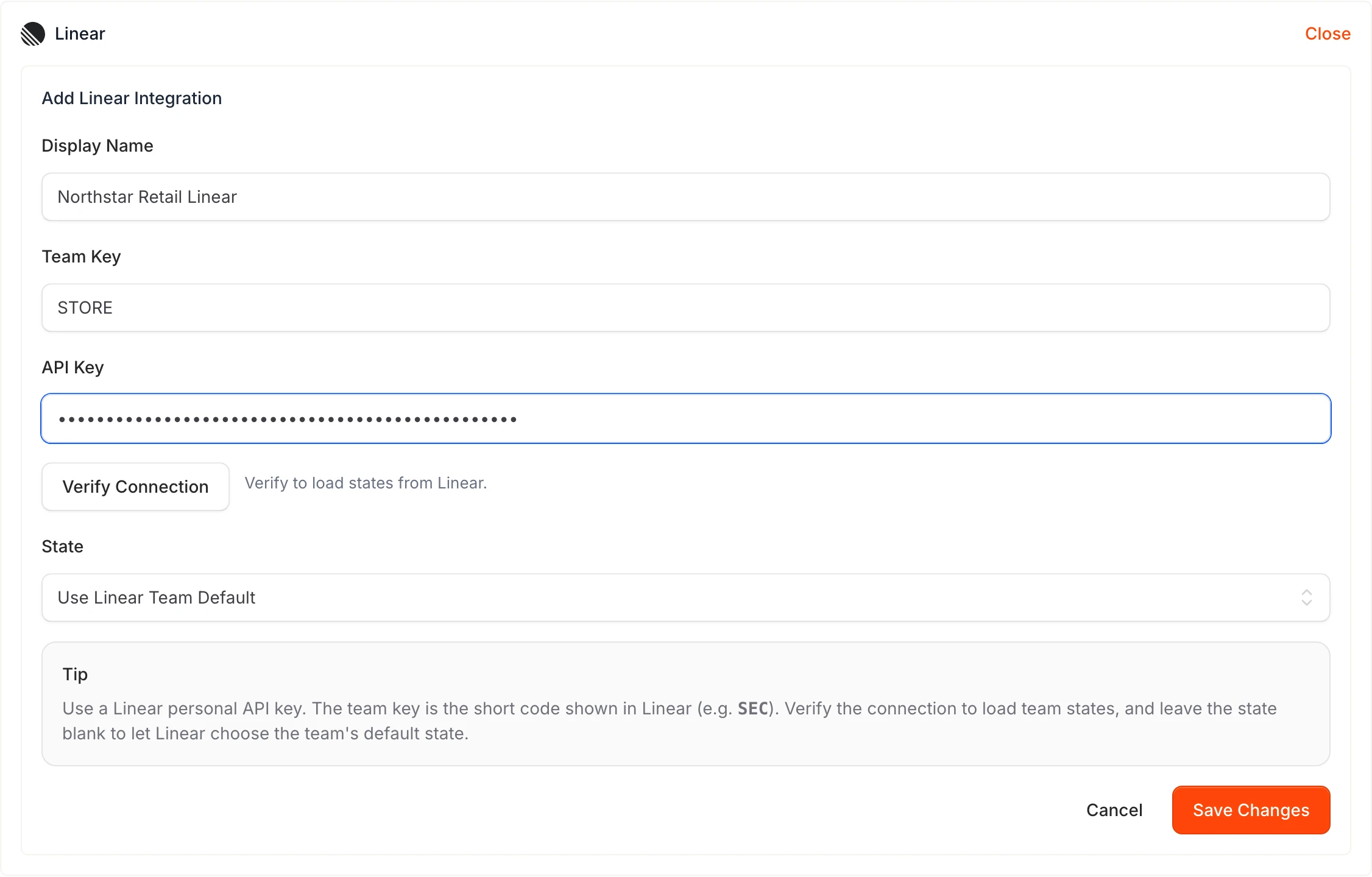Focus the Display Name input field
Viewport: 1372px width, 877px height.
click(x=685, y=197)
